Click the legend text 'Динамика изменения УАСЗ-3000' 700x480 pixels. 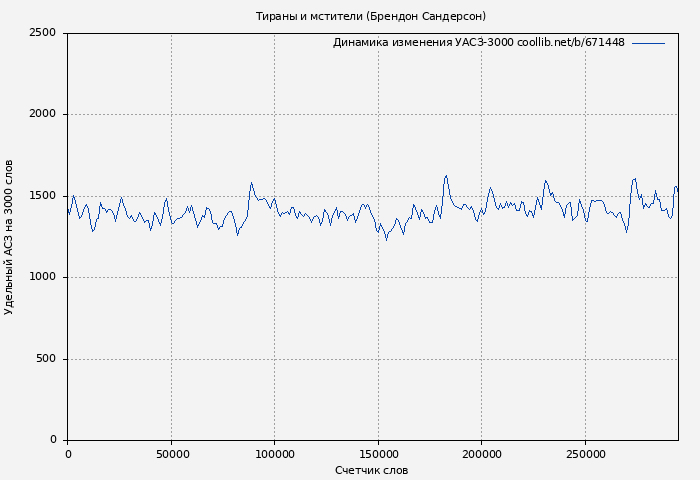tap(423, 43)
